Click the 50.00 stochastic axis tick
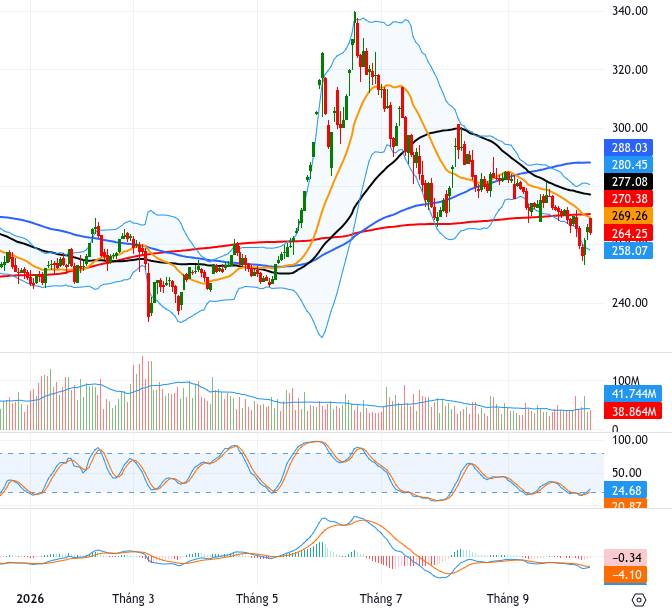Screen dimensions: 672x612 coord(627,473)
